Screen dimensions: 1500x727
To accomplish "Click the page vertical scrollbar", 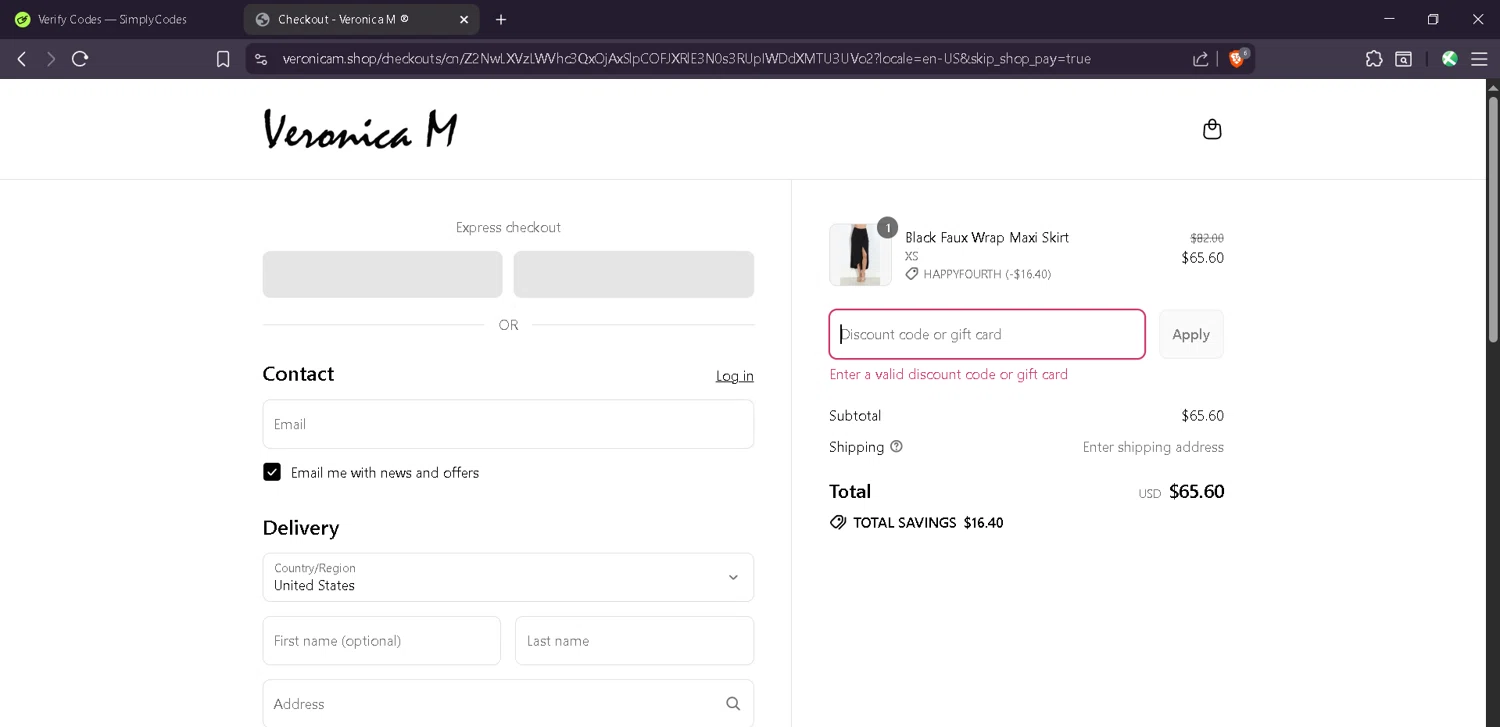I will coord(1493,220).
